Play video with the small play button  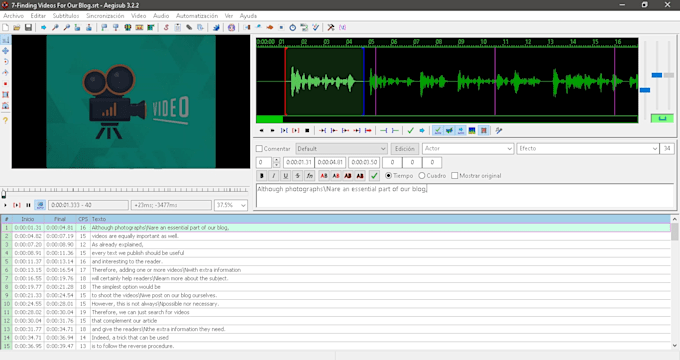5,205
